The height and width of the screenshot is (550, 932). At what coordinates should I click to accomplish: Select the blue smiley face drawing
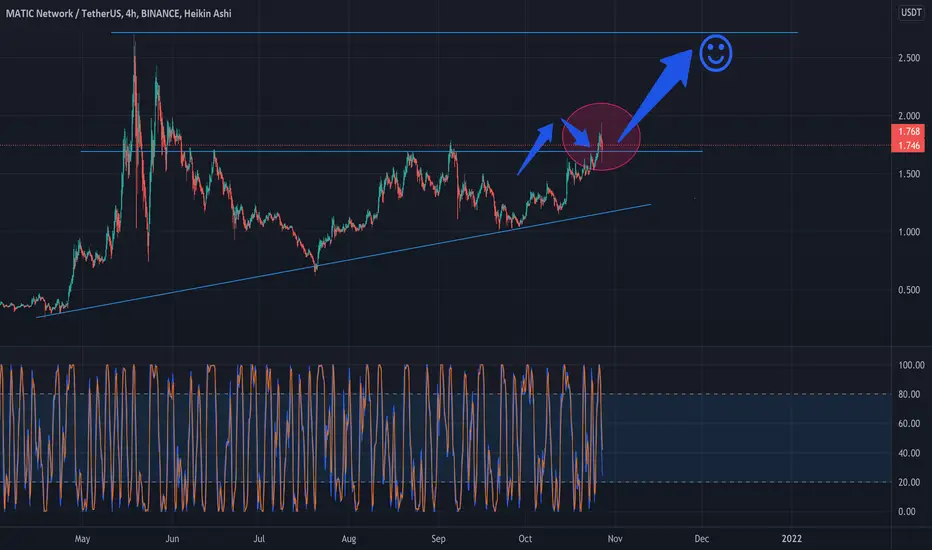coord(716,54)
